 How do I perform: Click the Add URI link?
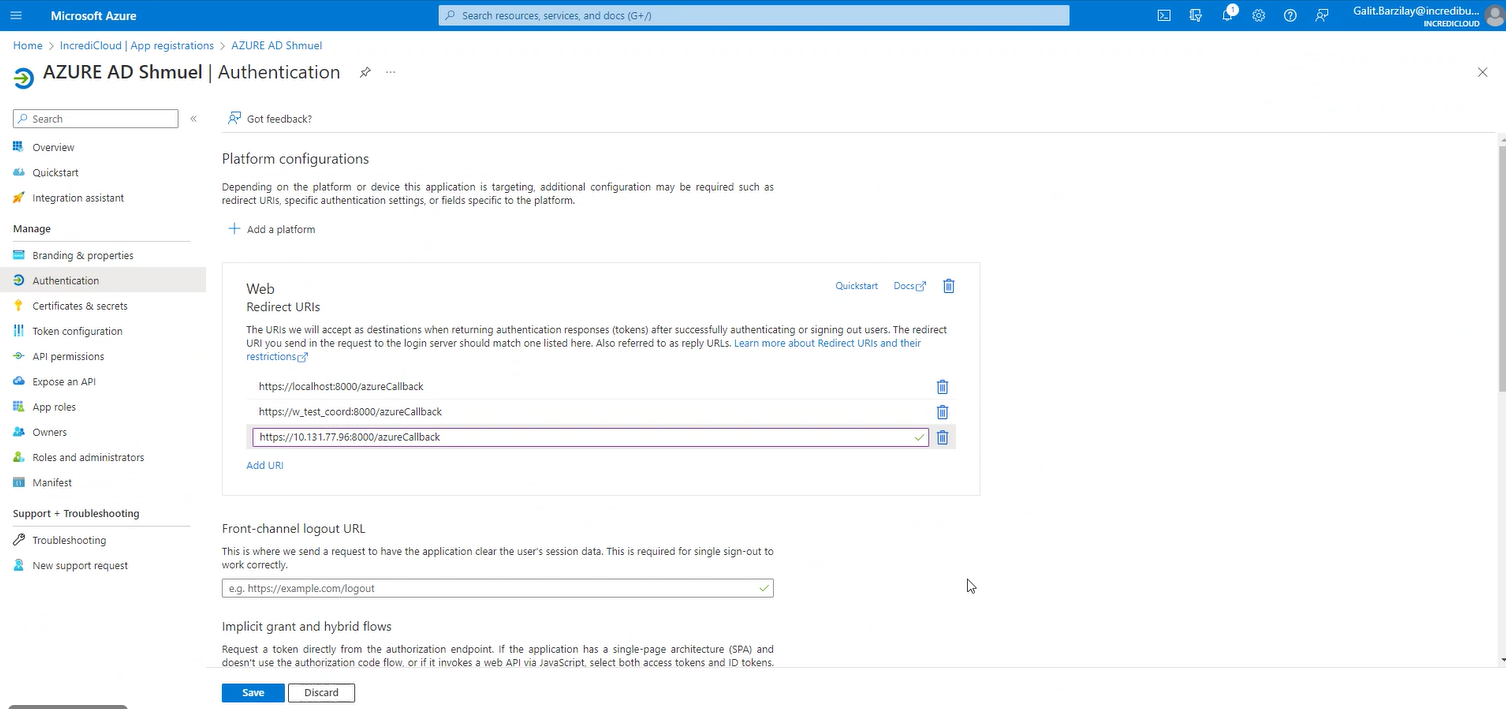click(x=265, y=465)
